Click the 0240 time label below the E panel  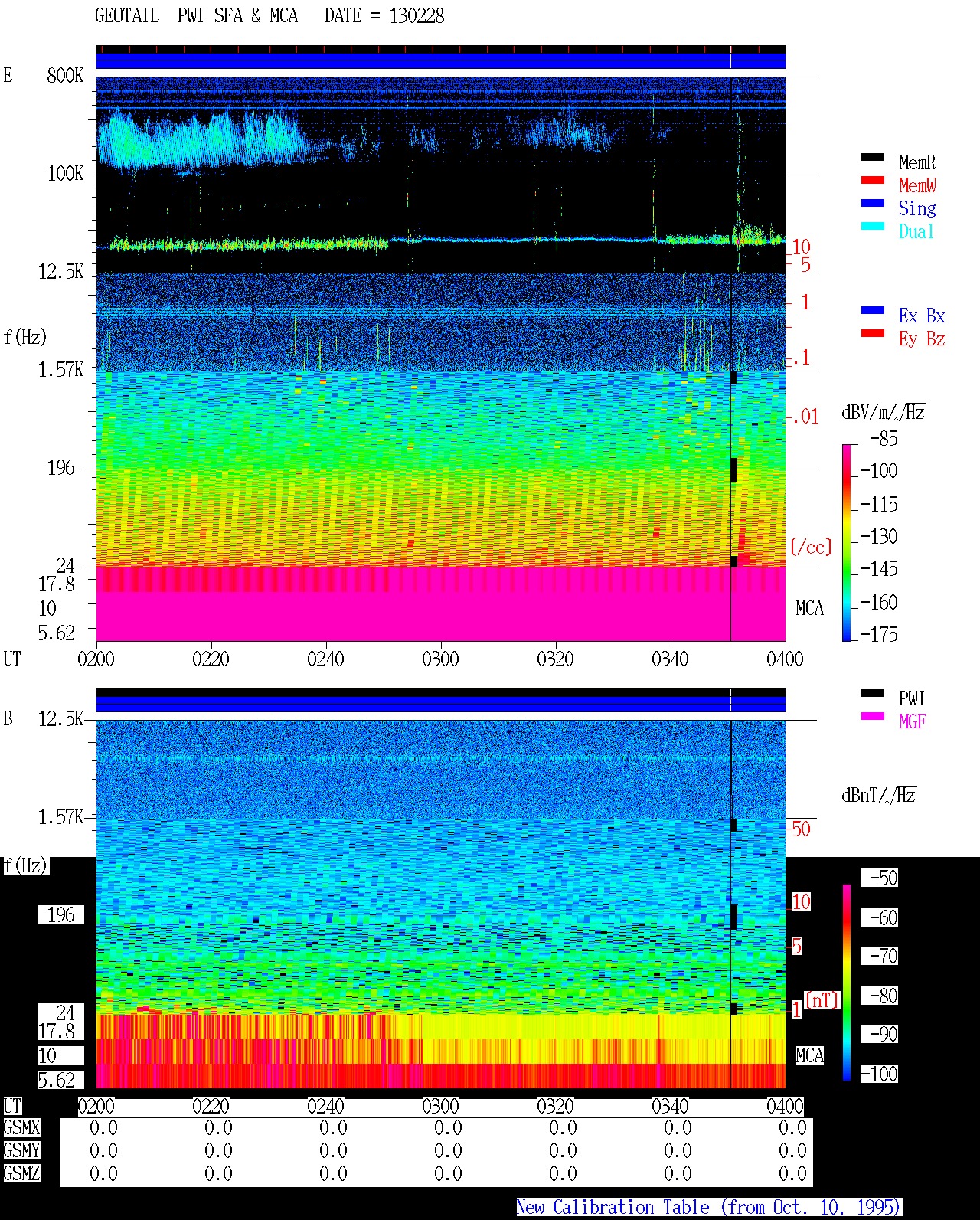[325, 659]
